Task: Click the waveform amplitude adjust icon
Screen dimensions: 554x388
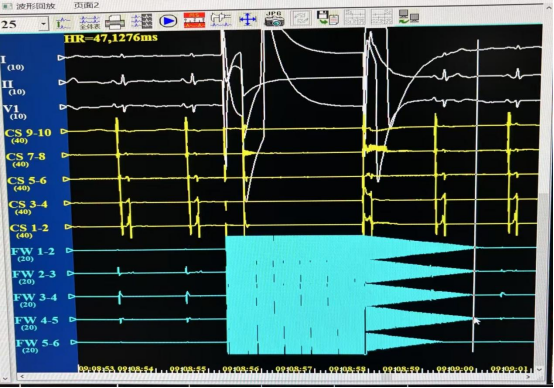Action: click(63, 23)
